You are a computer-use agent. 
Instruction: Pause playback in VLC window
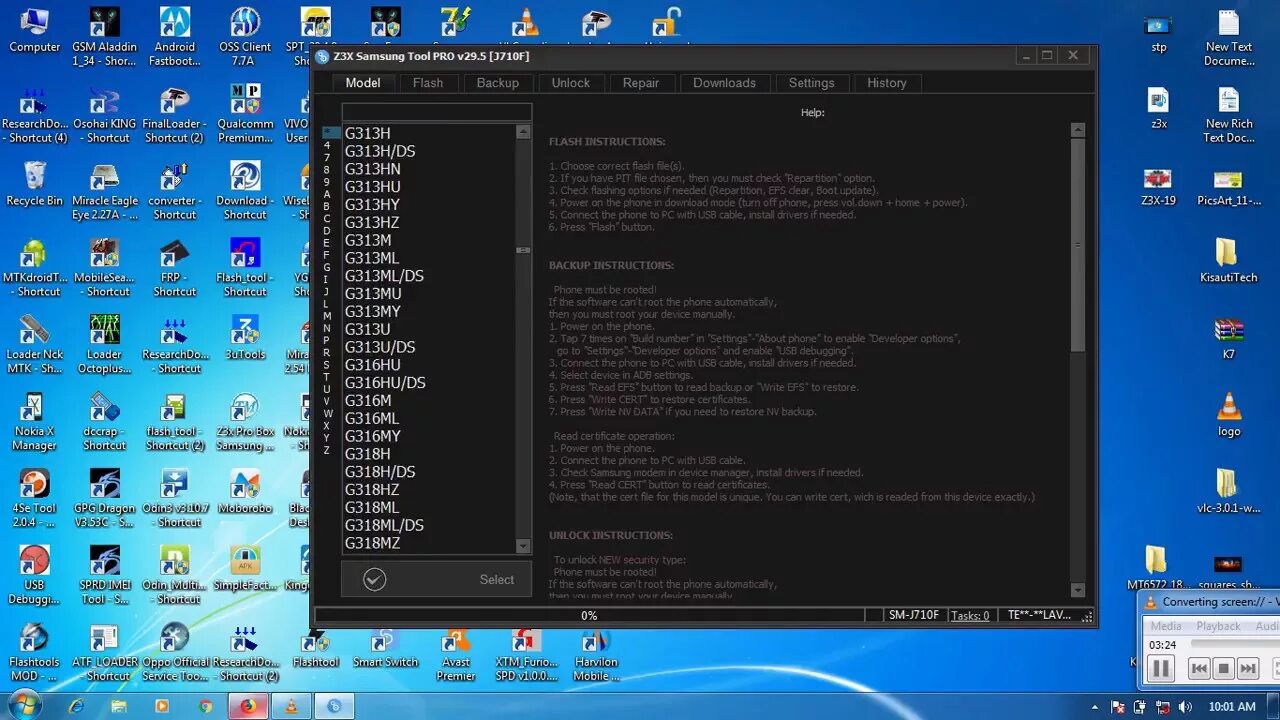click(x=1161, y=668)
